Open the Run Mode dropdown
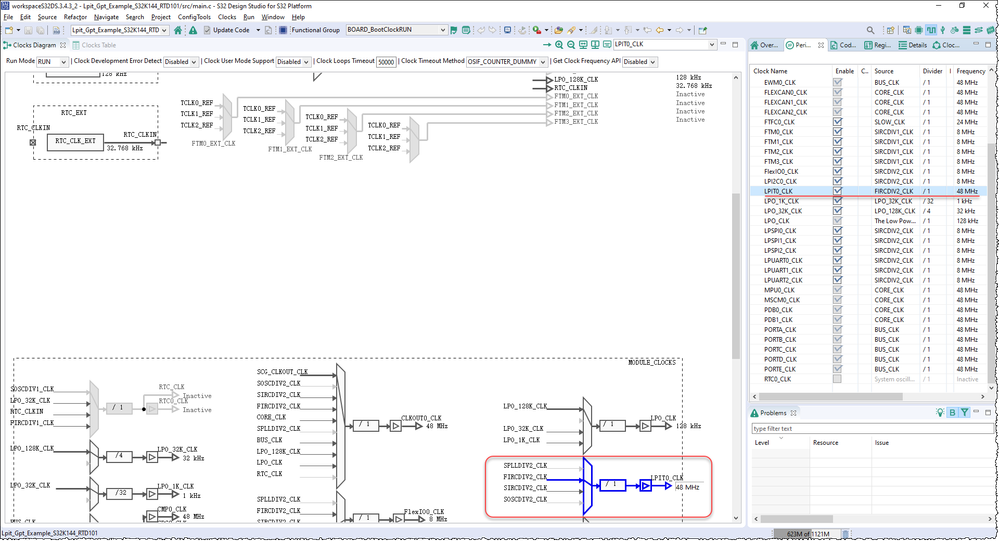This screenshot has width=999, height=541. point(53,62)
